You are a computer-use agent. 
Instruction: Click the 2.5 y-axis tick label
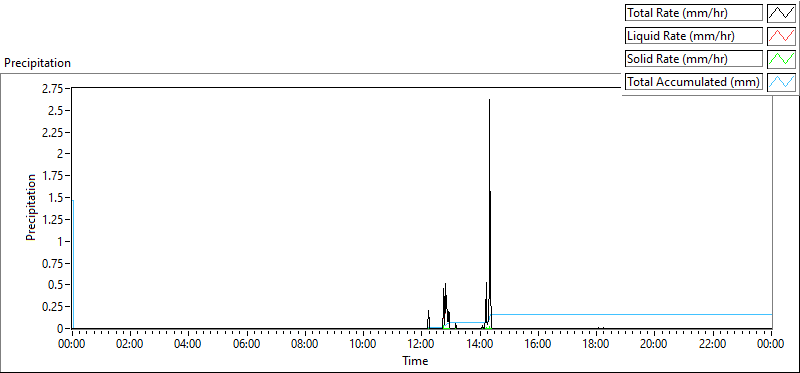click(56, 111)
